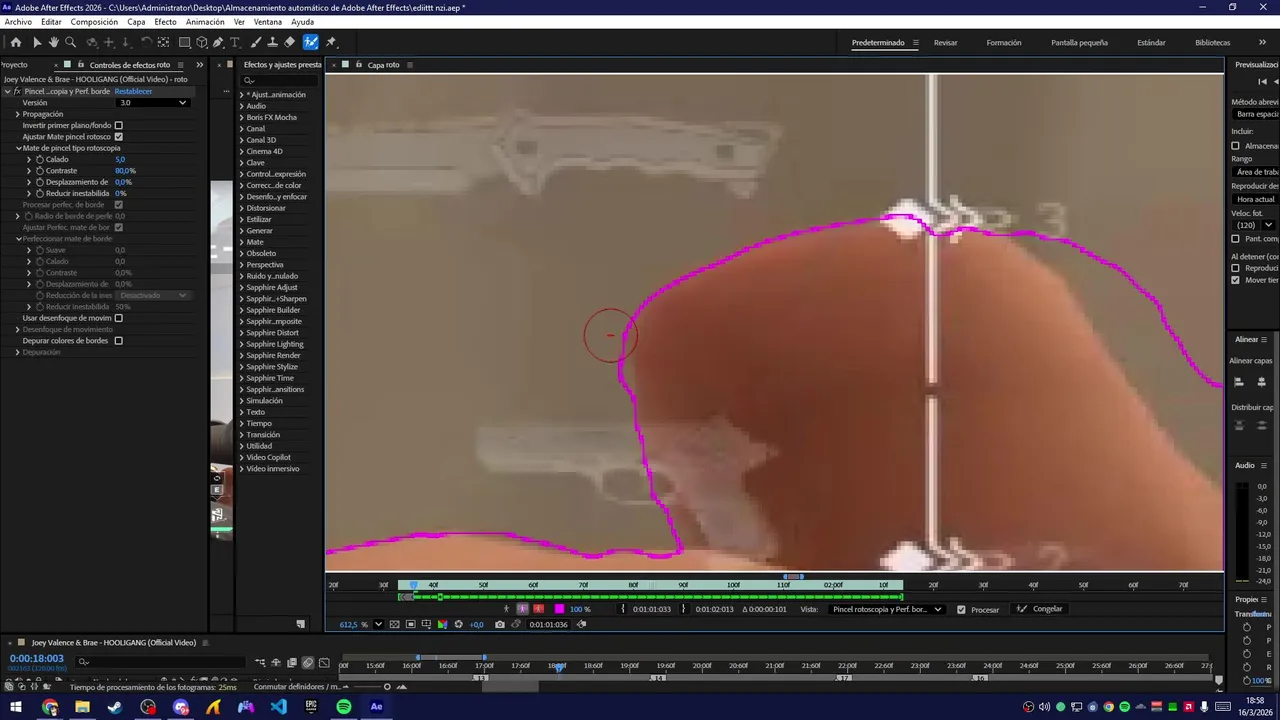Uncheck Ajustar Mate pincel rotoscopia
This screenshot has width=1280, height=720.
118,136
